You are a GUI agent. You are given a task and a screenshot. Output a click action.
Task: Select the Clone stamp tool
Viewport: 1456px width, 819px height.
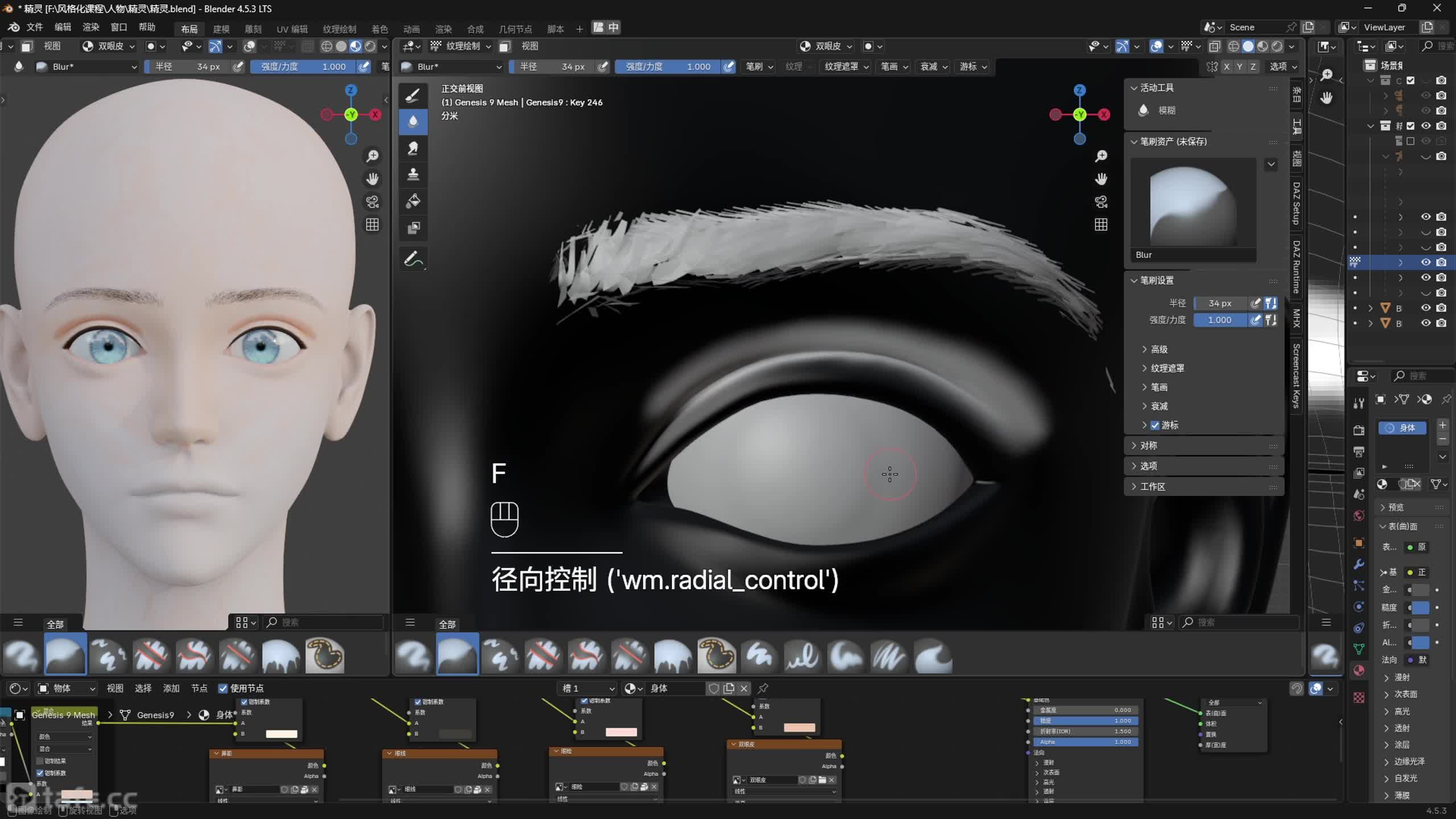[413, 174]
